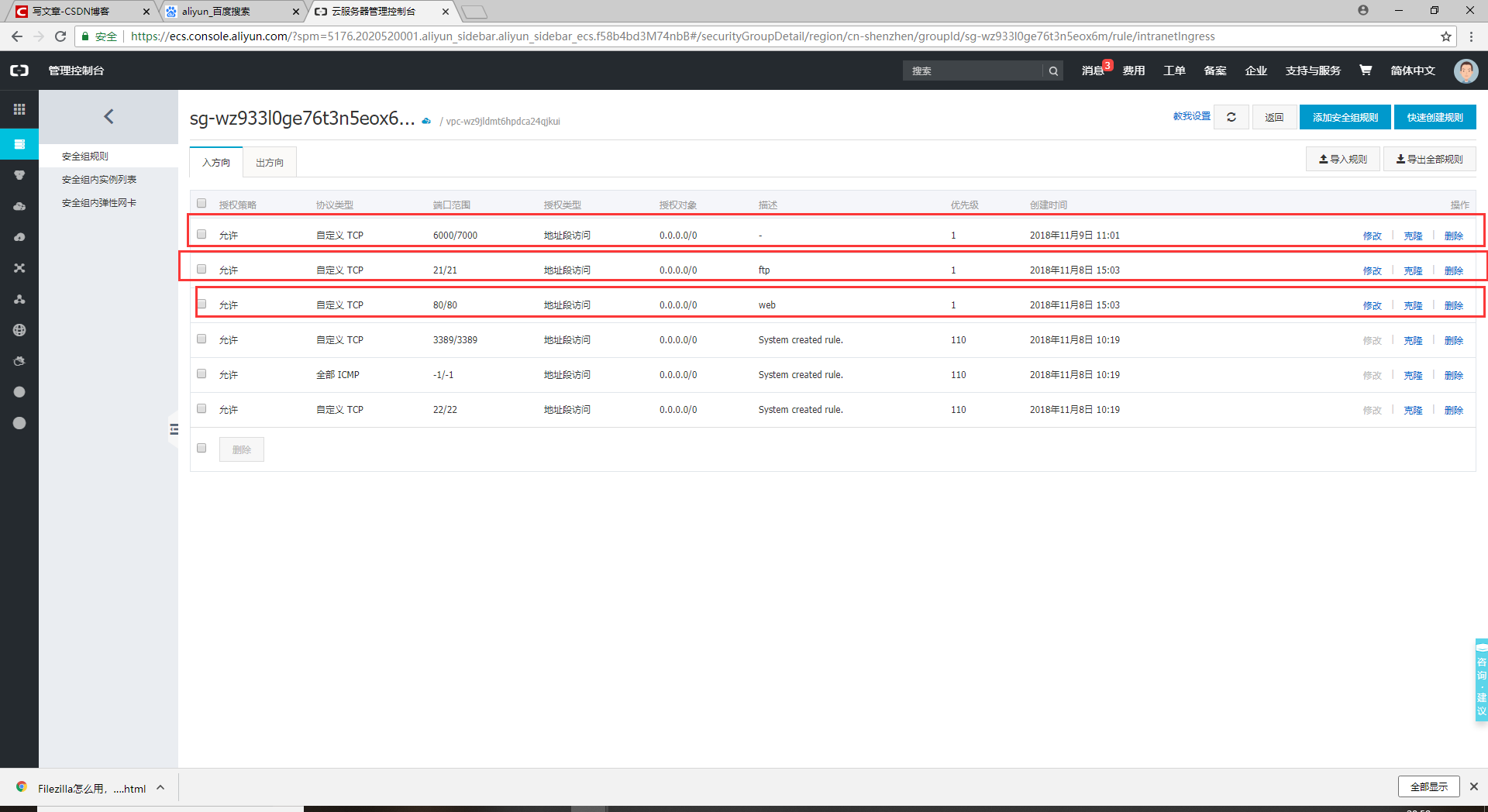Go back with the left chevron
This screenshot has width=1488, height=812.
(108, 116)
